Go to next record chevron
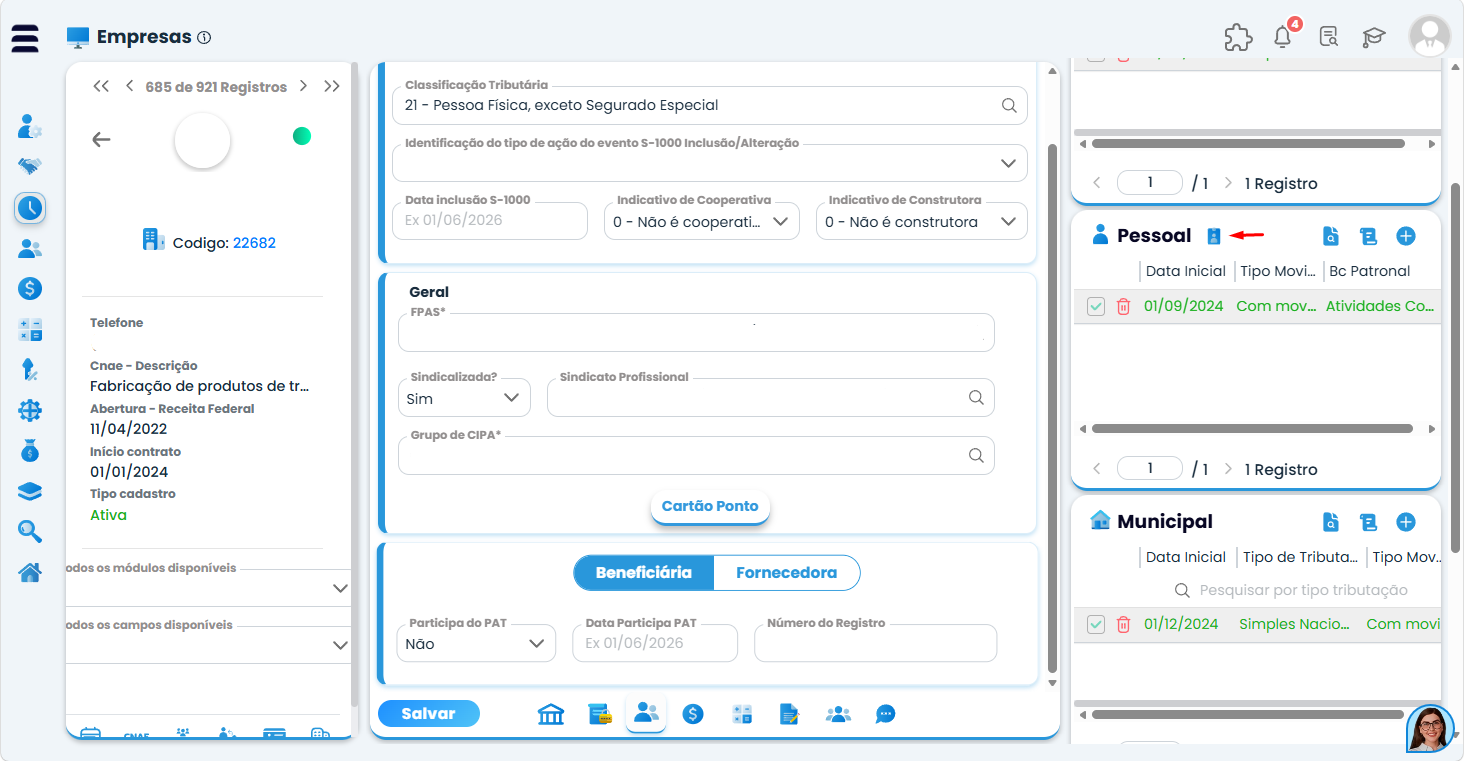Screen dimensions: 1464x761 [303, 87]
